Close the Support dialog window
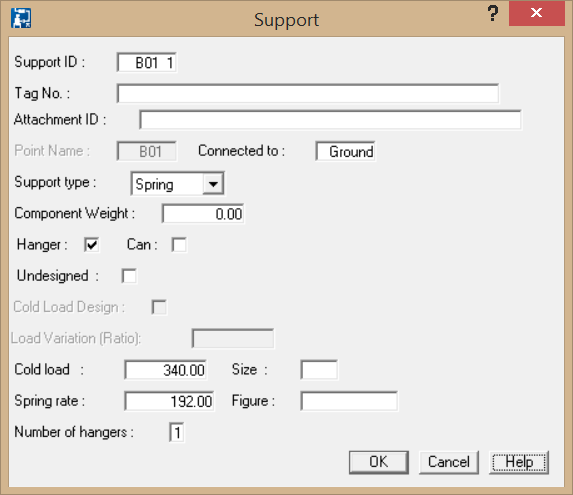The width and height of the screenshot is (573, 495). [x=536, y=13]
